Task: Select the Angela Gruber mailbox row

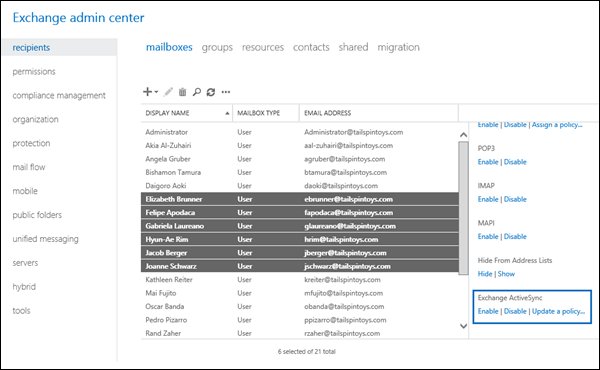Action: pyautogui.click(x=300, y=159)
